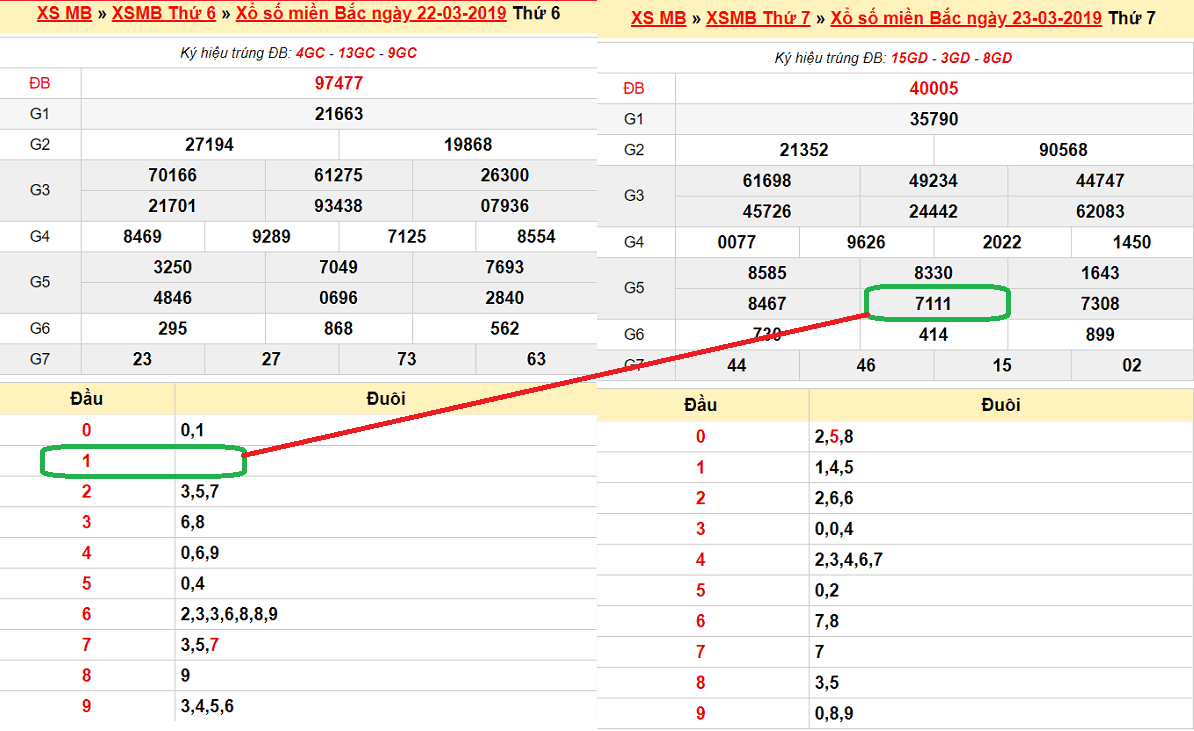This screenshot has height=731, width=1194.
Task: Select the special prize number 97477
Action: [338, 84]
